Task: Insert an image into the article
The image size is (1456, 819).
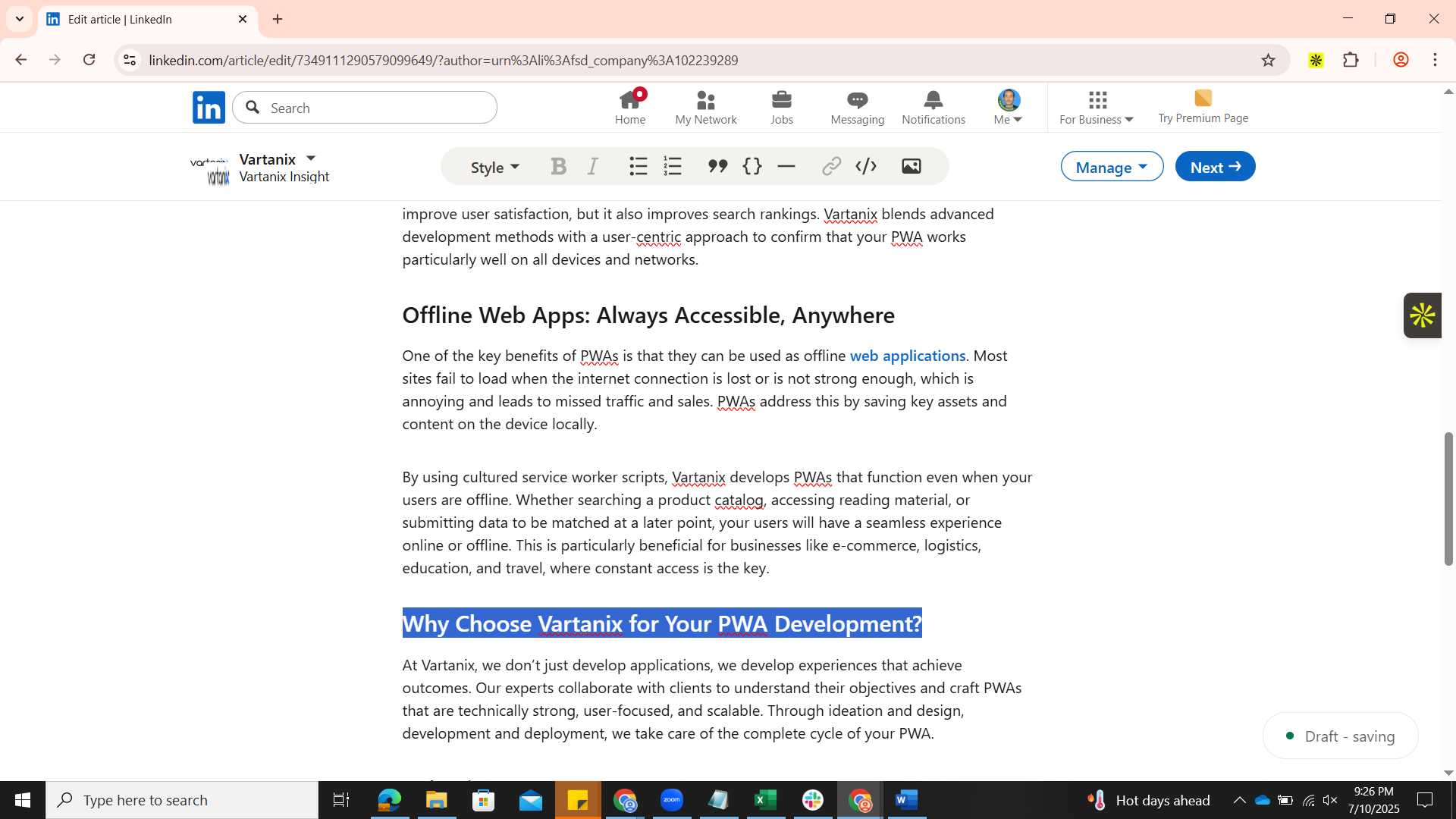Action: (912, 166)
